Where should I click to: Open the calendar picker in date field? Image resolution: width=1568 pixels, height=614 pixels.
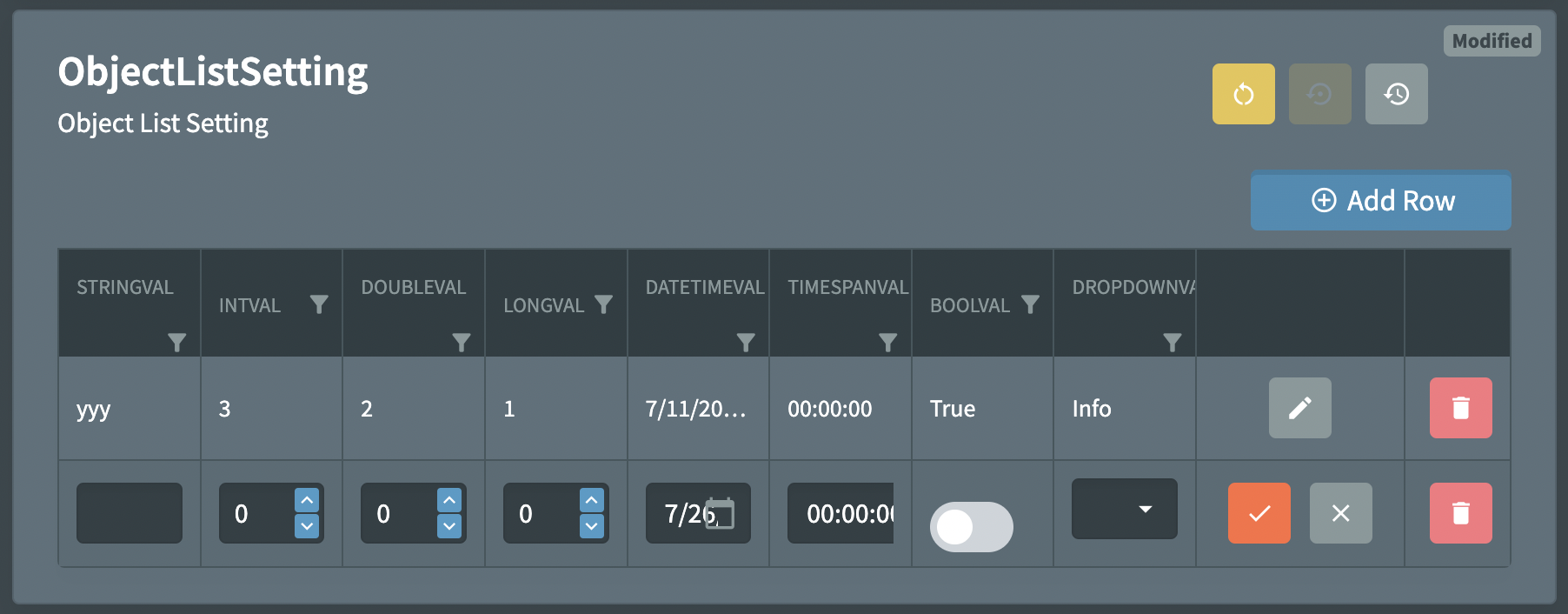(720, 513)
